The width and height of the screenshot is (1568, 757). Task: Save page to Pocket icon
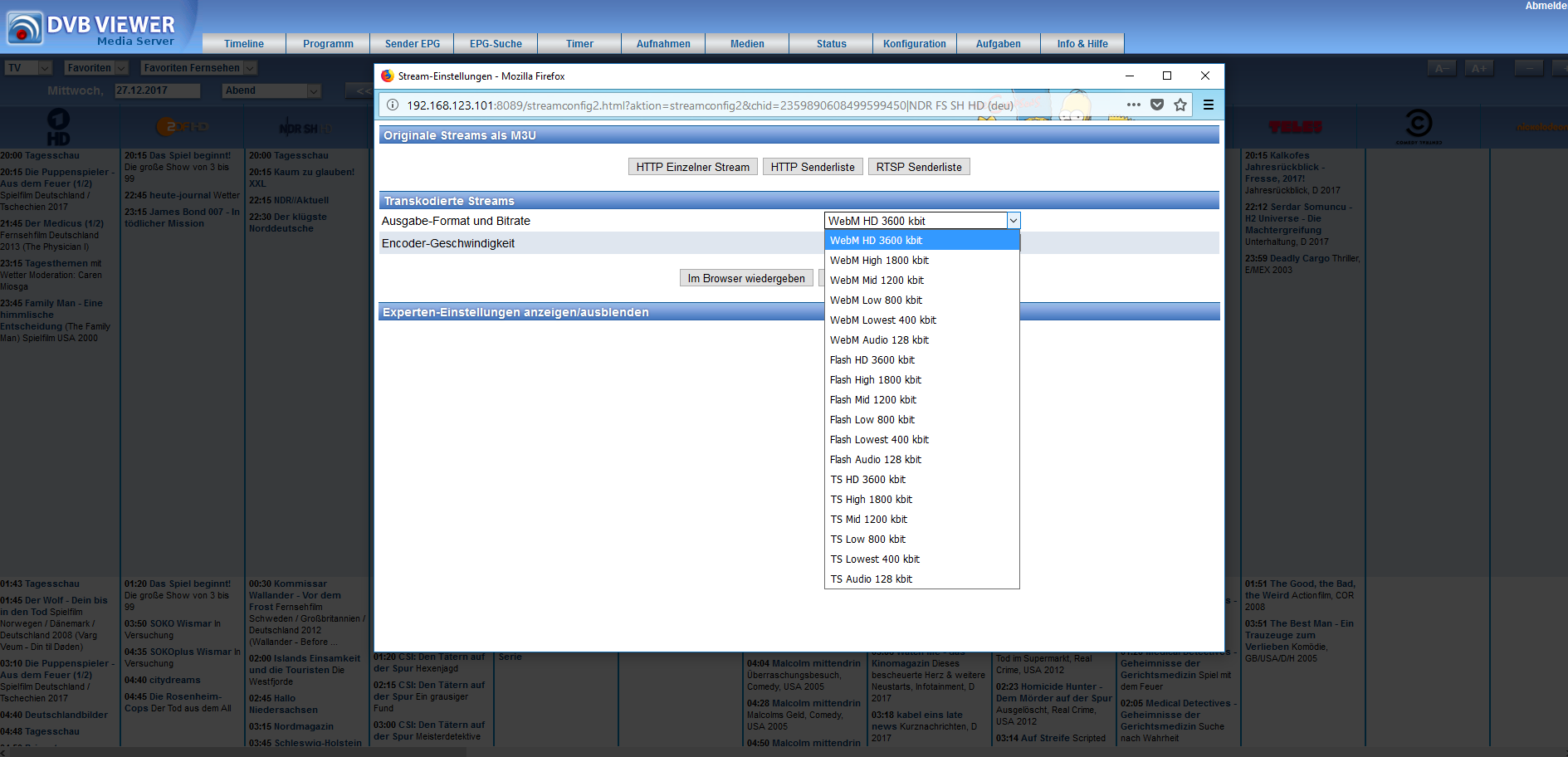click(x=1157, y=105)
